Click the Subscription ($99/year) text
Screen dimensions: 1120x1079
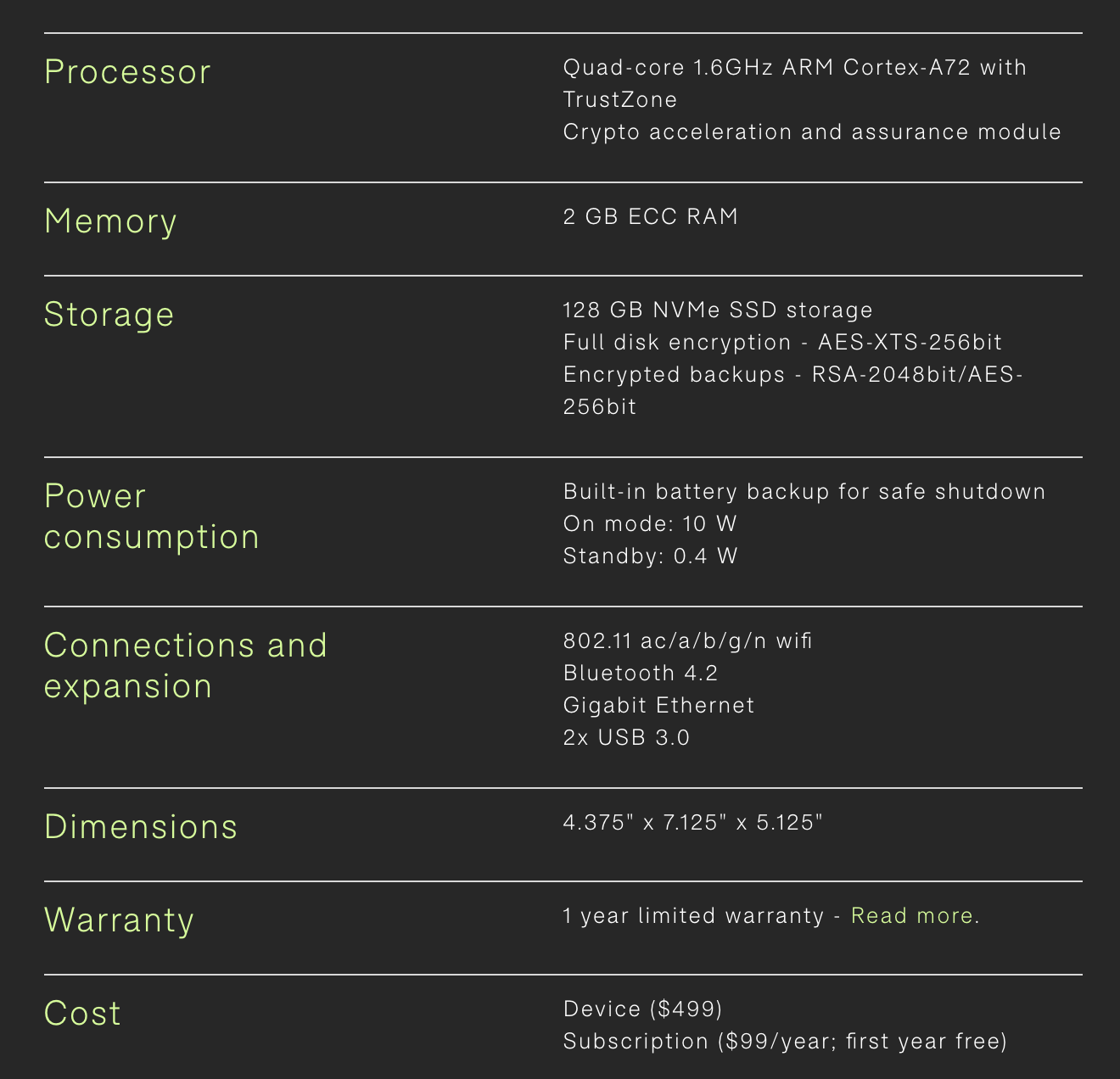785,1042
